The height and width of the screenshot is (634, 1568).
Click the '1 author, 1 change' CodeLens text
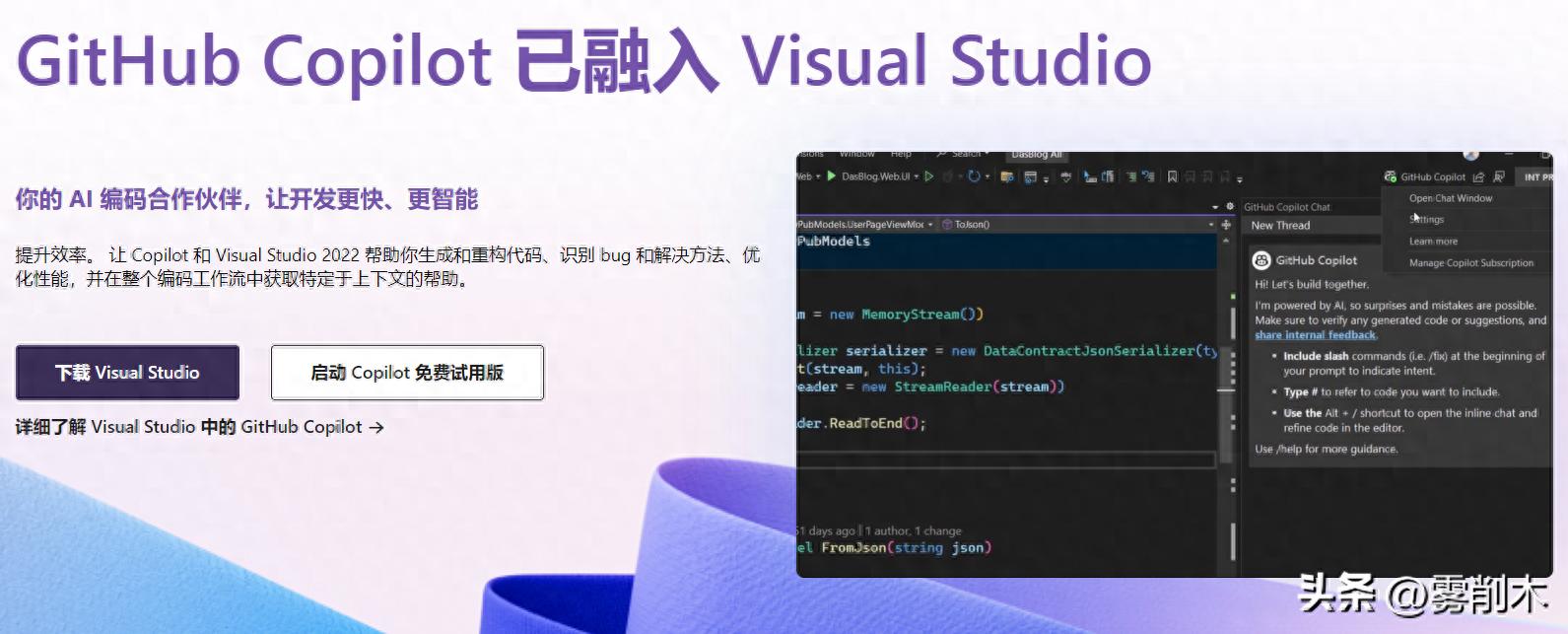[913, 530]
